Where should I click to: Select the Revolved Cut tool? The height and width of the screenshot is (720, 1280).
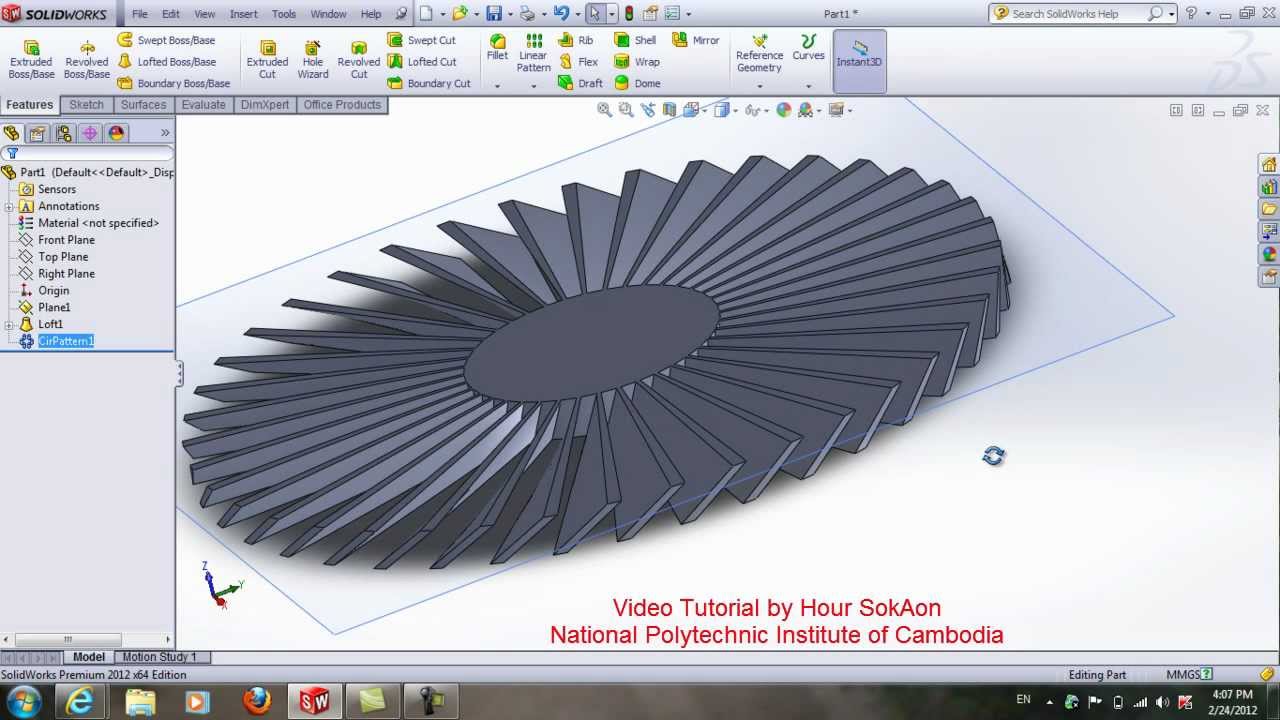[359, 60]
